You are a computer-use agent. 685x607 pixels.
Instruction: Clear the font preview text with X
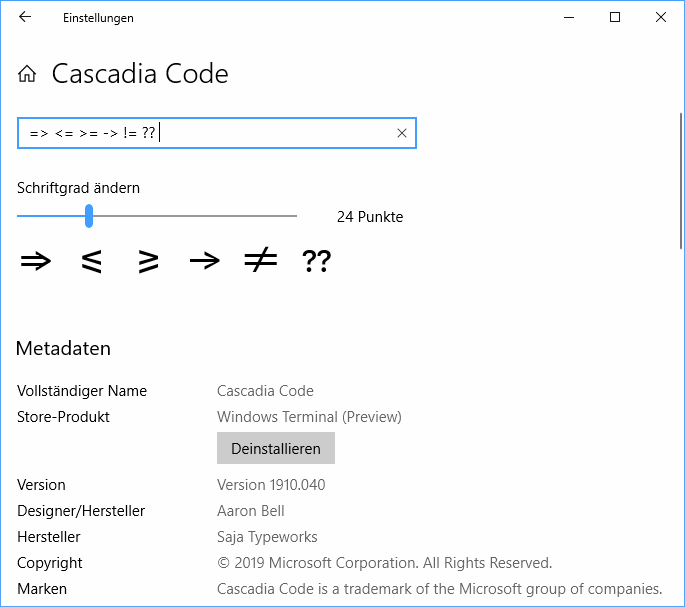point(402,133)
